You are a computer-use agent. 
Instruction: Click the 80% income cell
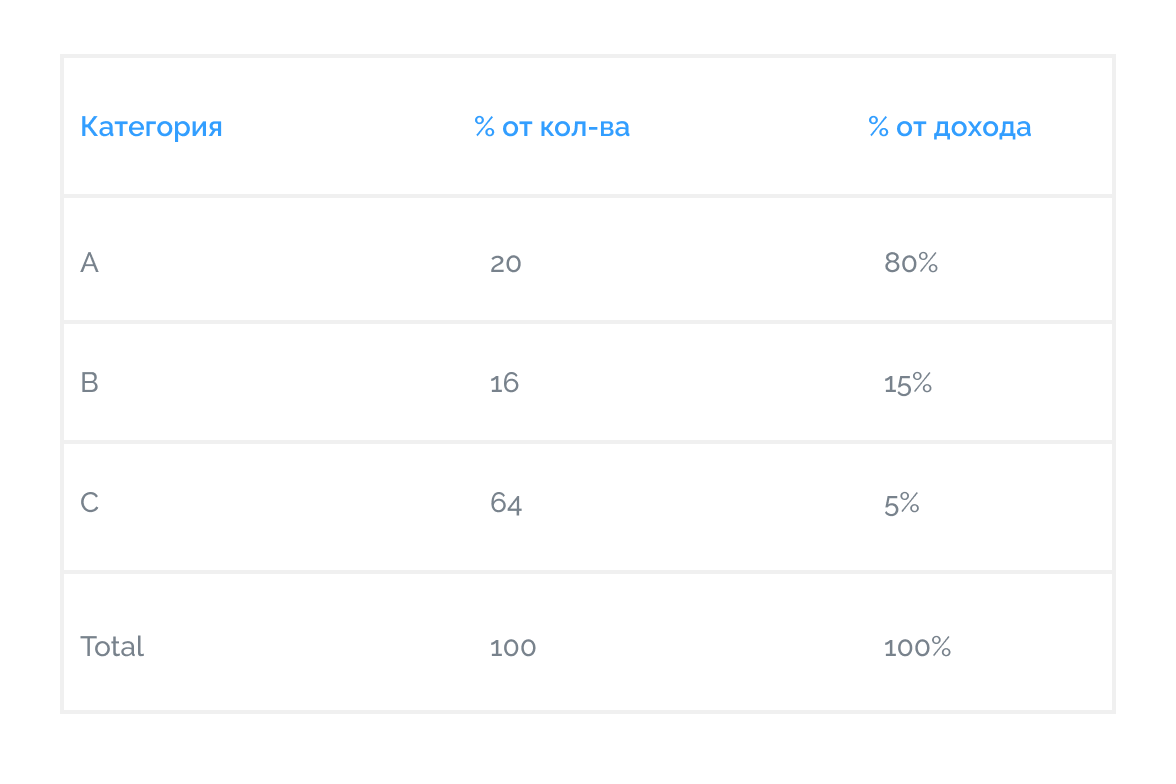pyautogui.click(x=910, y=263)
